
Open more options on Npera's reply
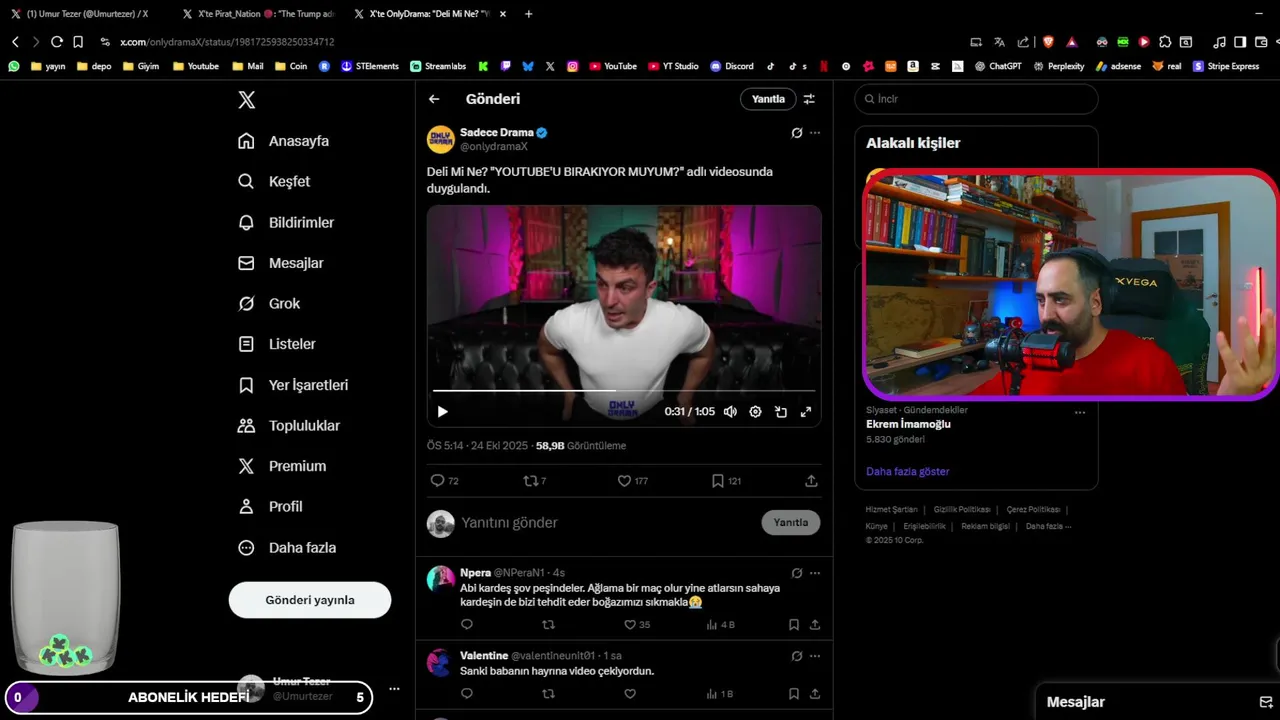click(815, 573)
